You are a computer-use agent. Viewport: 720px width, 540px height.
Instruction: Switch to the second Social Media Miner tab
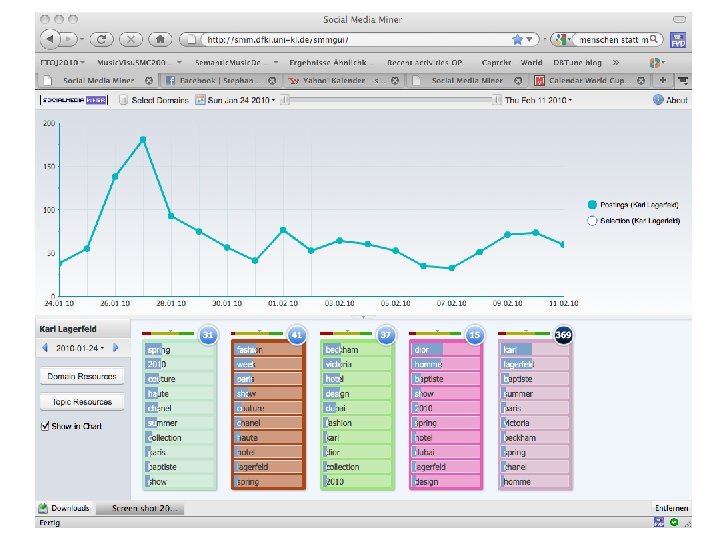coord(467,81)
